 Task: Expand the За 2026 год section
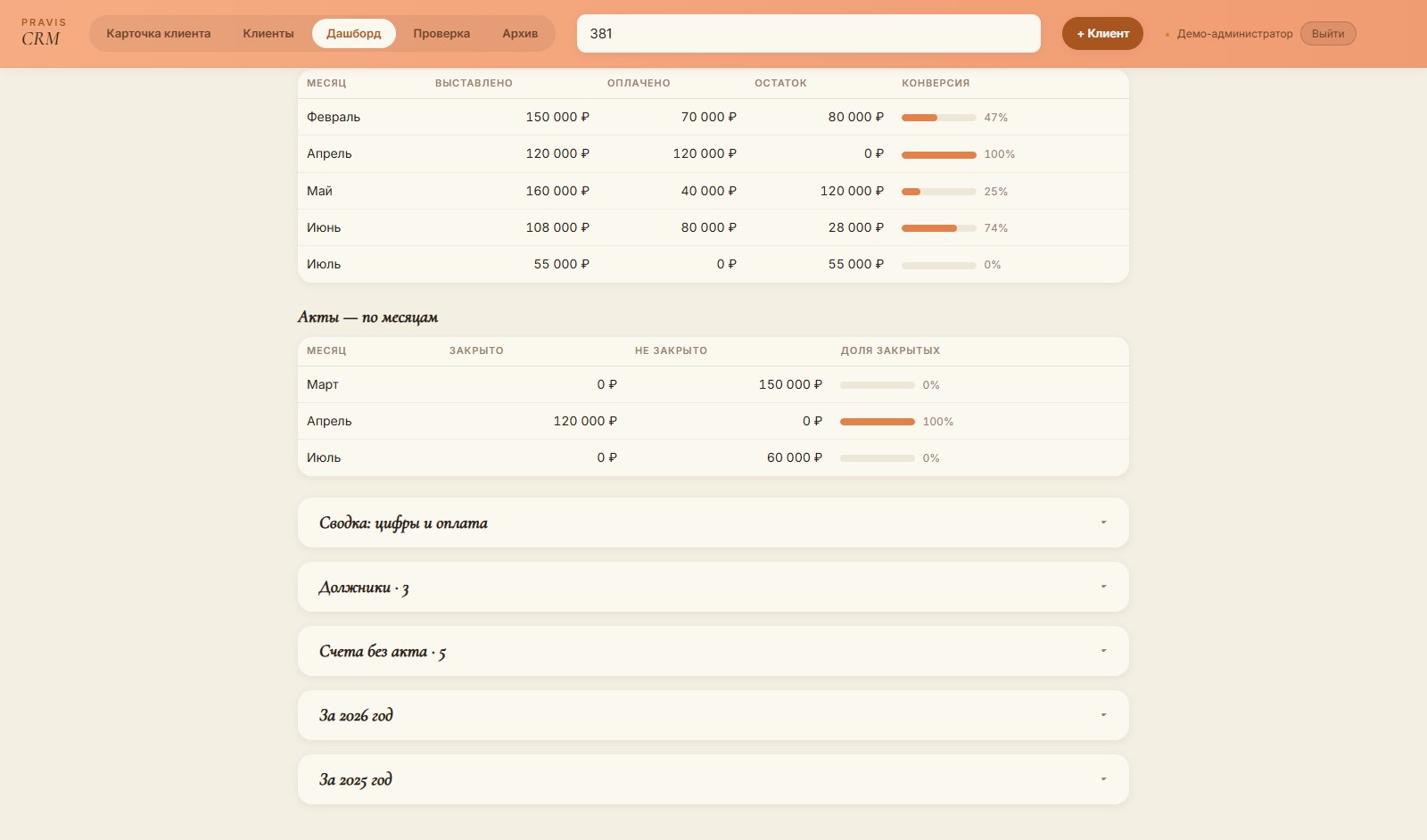click(713, 715)
